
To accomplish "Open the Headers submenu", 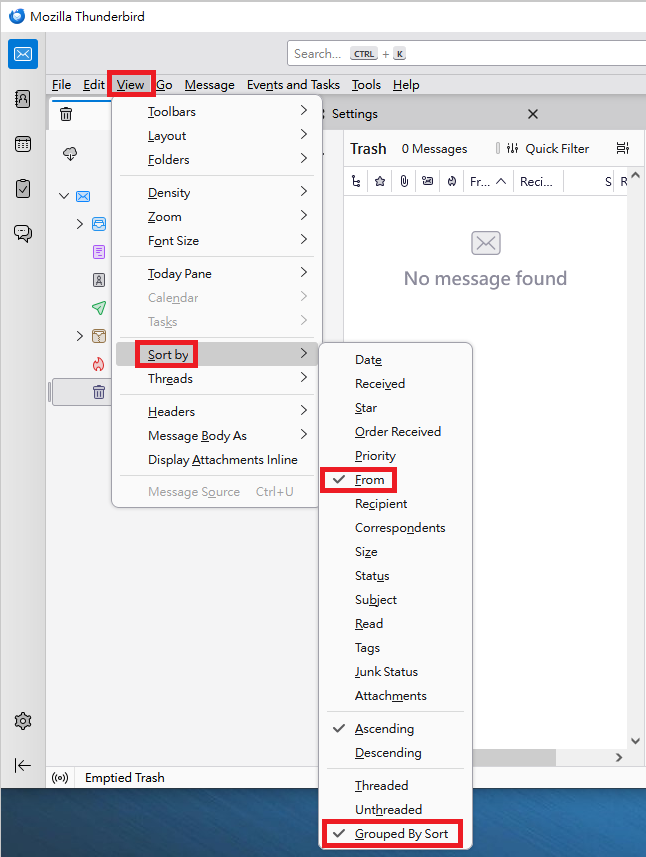I will [216, 411].
